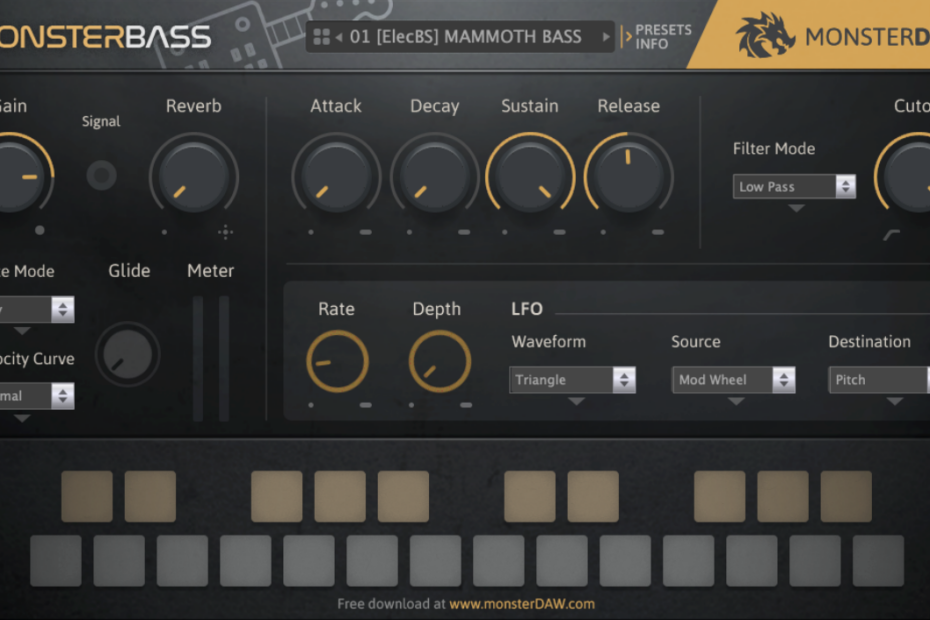Click the dash marker below the Depth knob
930x620 pixels.
point(466,405)
